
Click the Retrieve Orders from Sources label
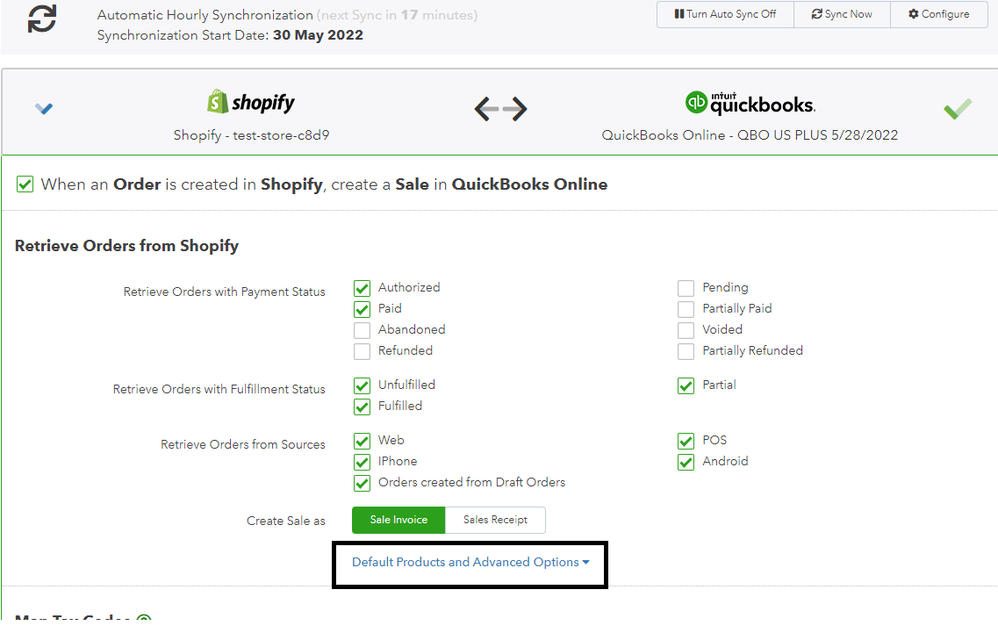(x=242, y=444)
